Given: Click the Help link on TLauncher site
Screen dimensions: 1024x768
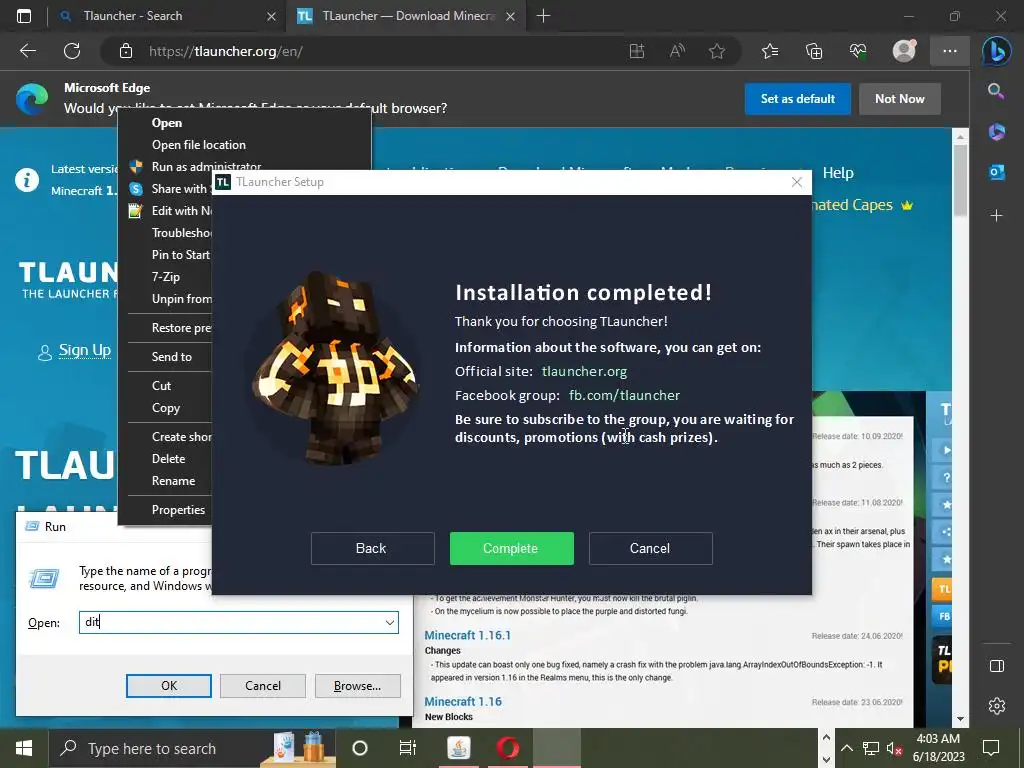Looking at the screenshot, I should [838, 173].
